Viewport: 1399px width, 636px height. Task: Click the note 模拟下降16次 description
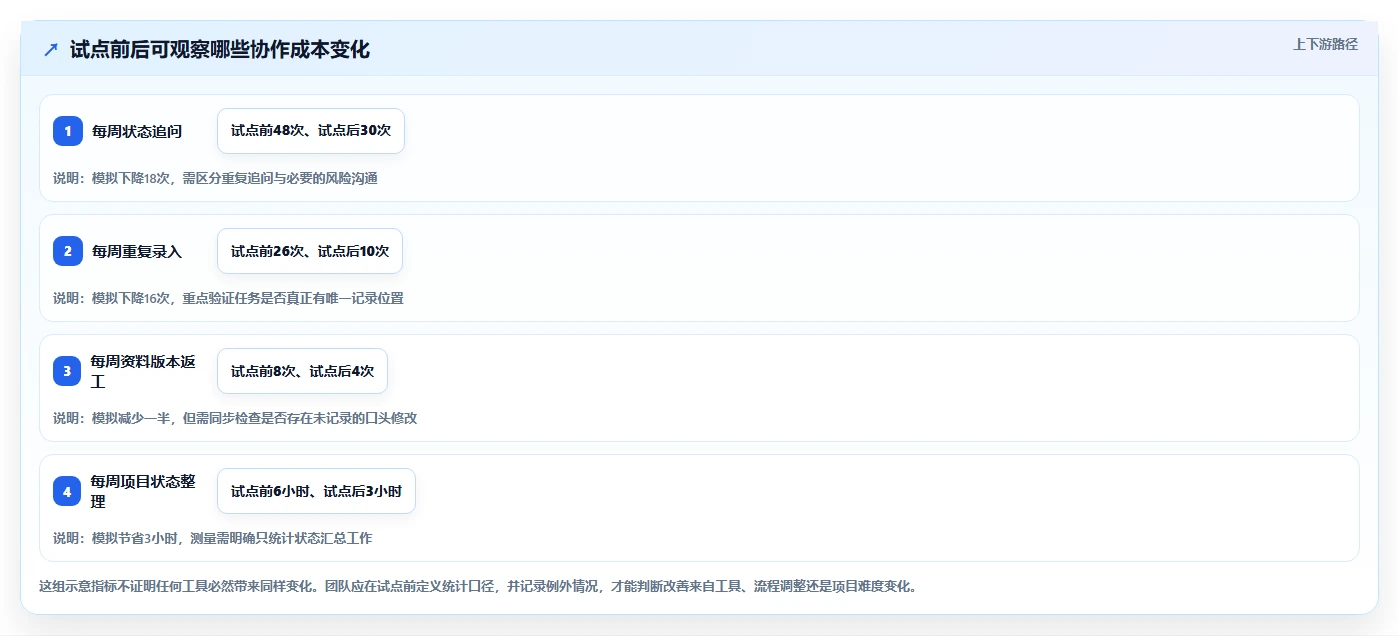[228, 298]
